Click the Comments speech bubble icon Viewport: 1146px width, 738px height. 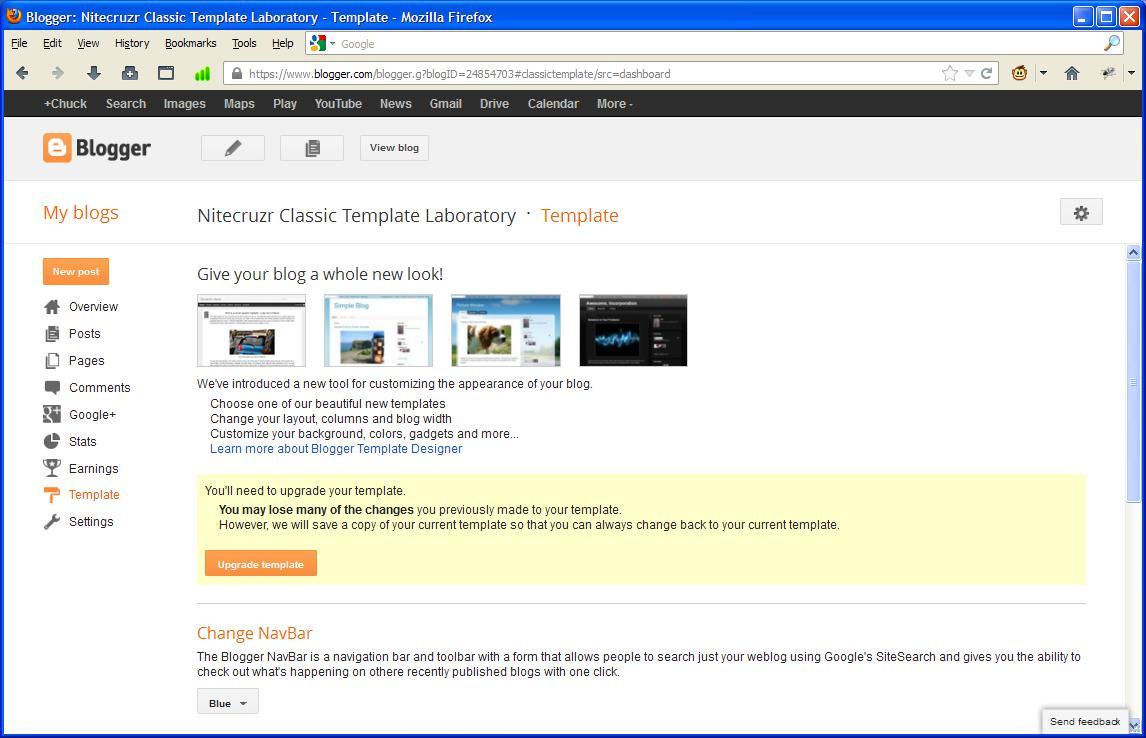[x=52, y=387]
